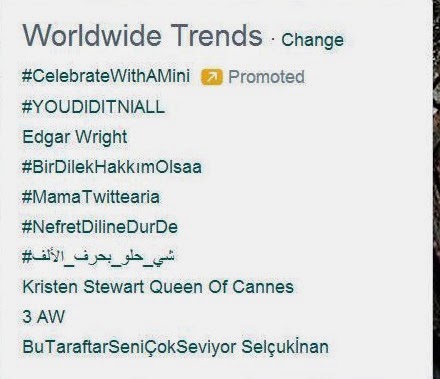
Task: Open the trend starting with Kristen Stewart
Action: [x=158, y=287]
